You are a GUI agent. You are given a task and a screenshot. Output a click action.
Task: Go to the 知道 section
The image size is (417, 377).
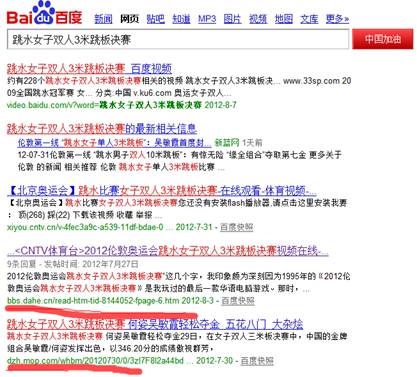click(181, 19)
